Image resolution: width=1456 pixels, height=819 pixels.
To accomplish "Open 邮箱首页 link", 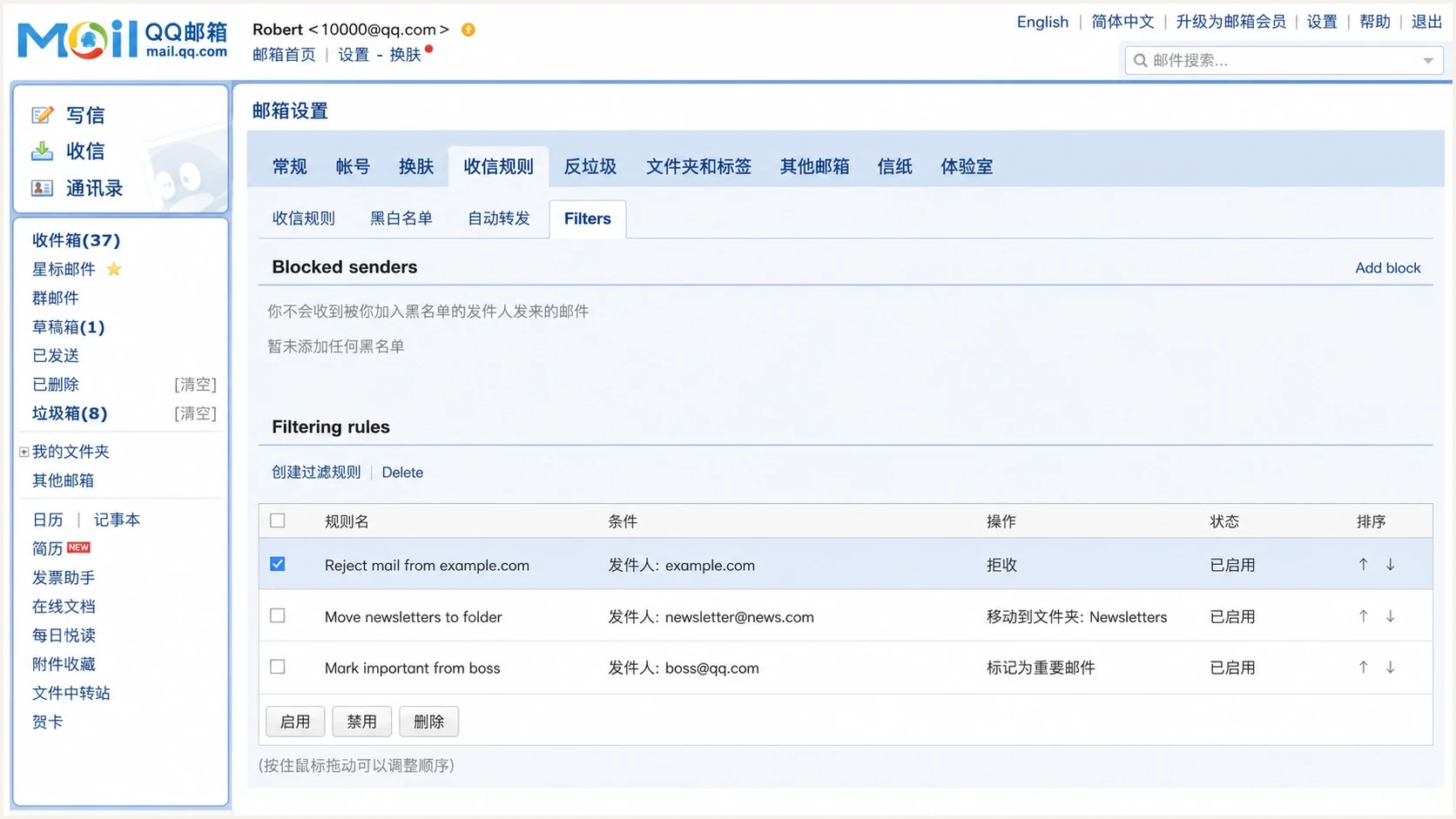I will (x=284, y=54).
